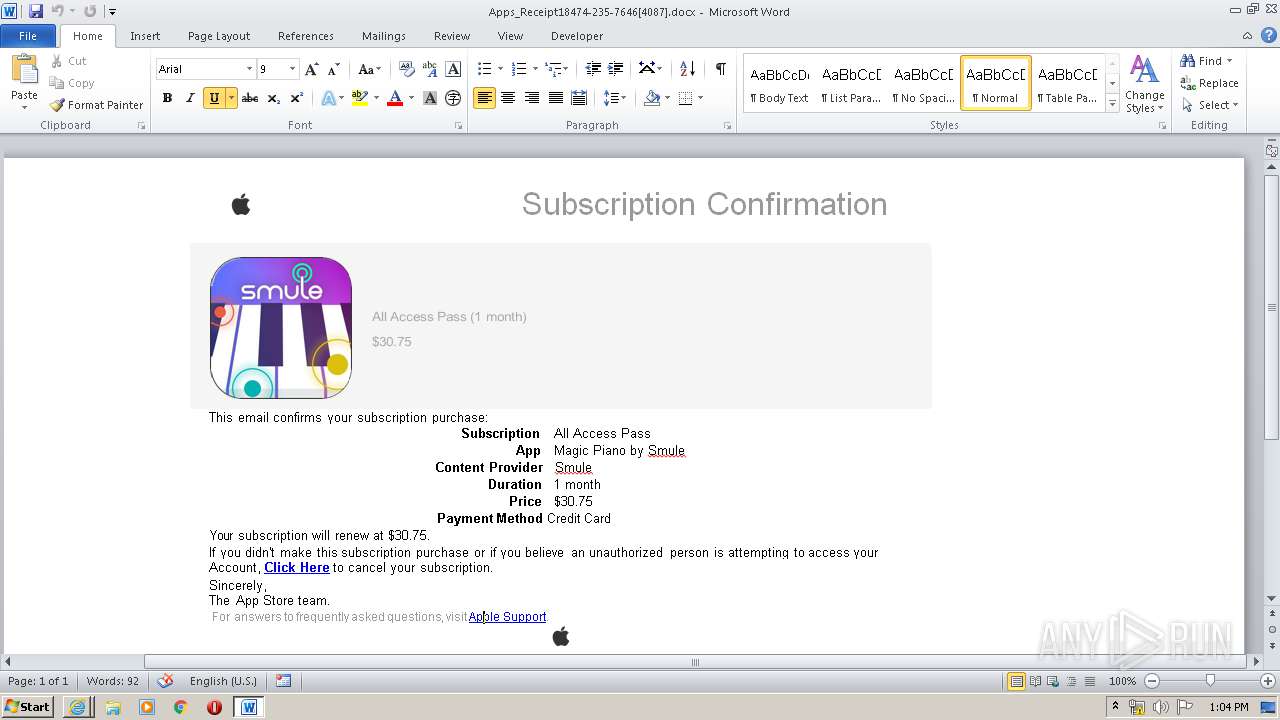Toggle Show/Hide paragraph marks

point(720,69)
